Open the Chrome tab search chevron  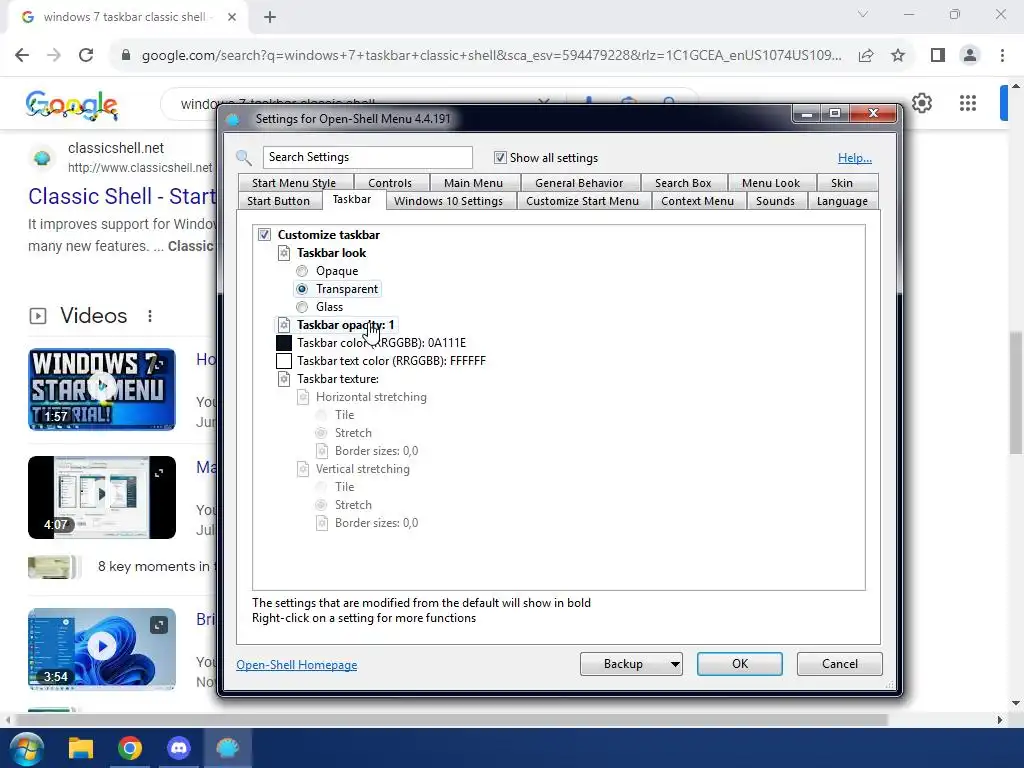[x=863, y=14]
